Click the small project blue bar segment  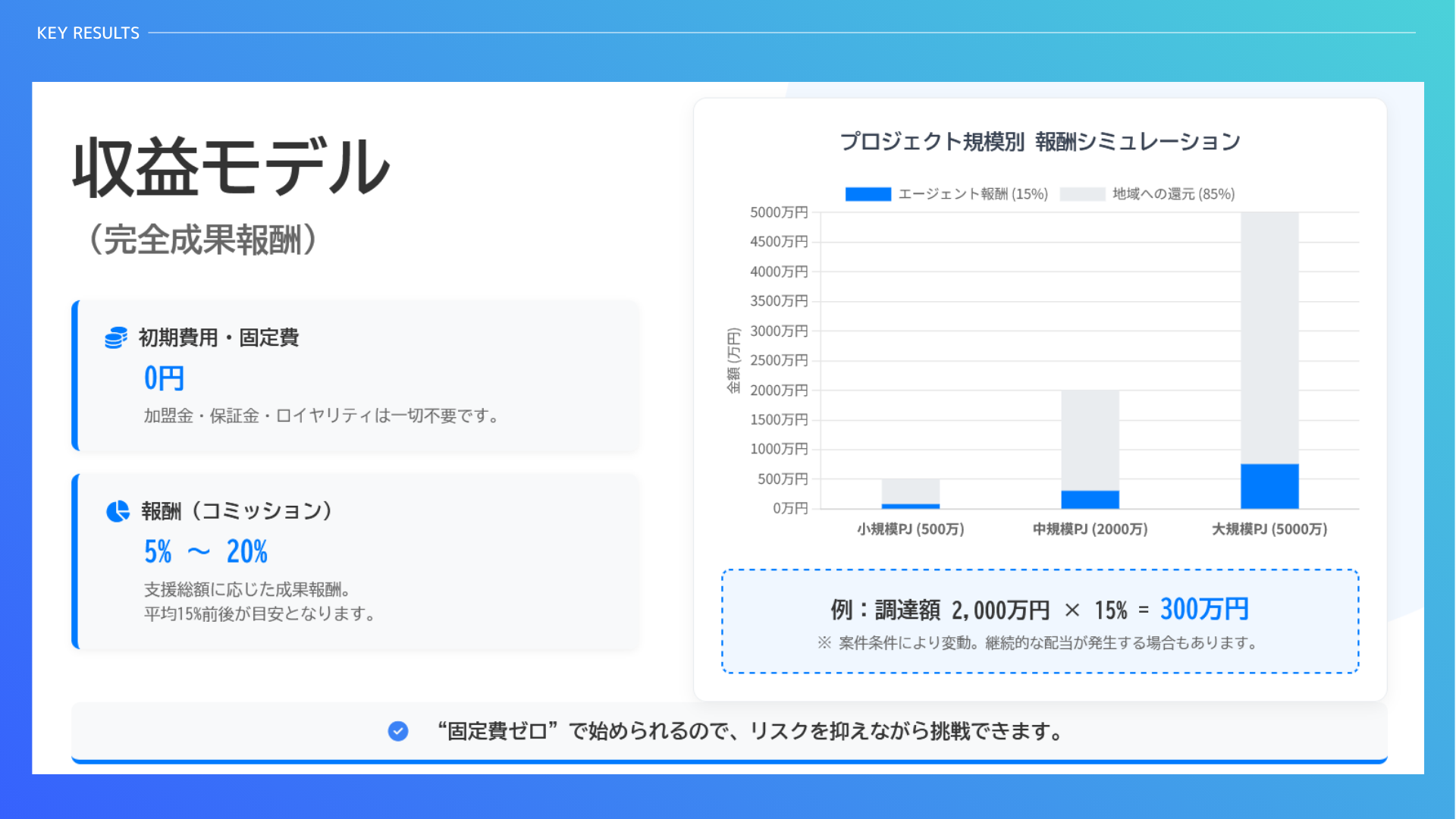[x=910, y=506]
